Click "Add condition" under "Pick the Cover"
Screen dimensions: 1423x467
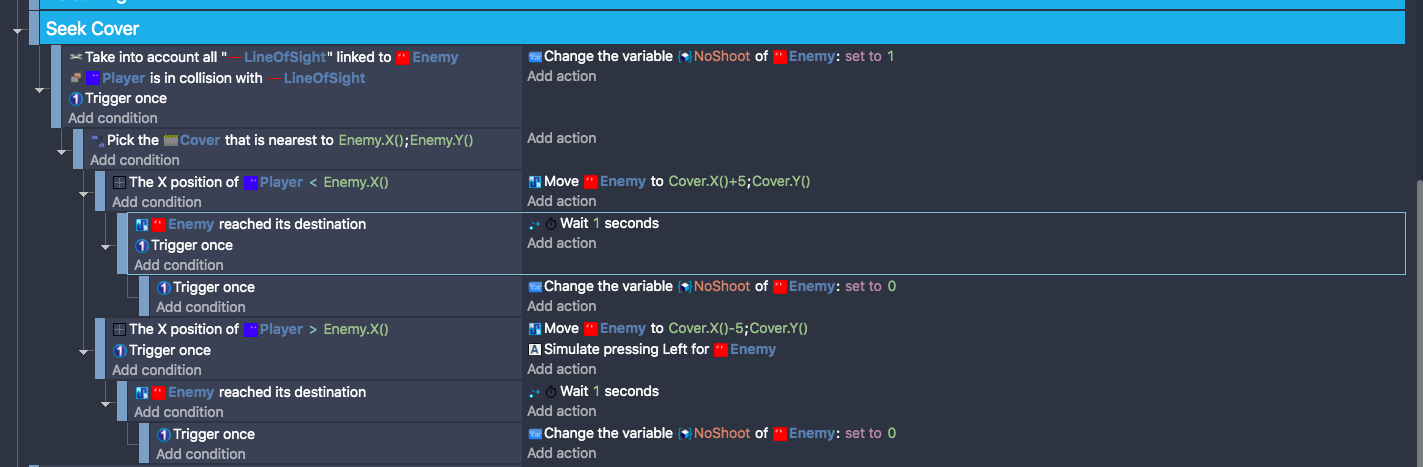135,160
